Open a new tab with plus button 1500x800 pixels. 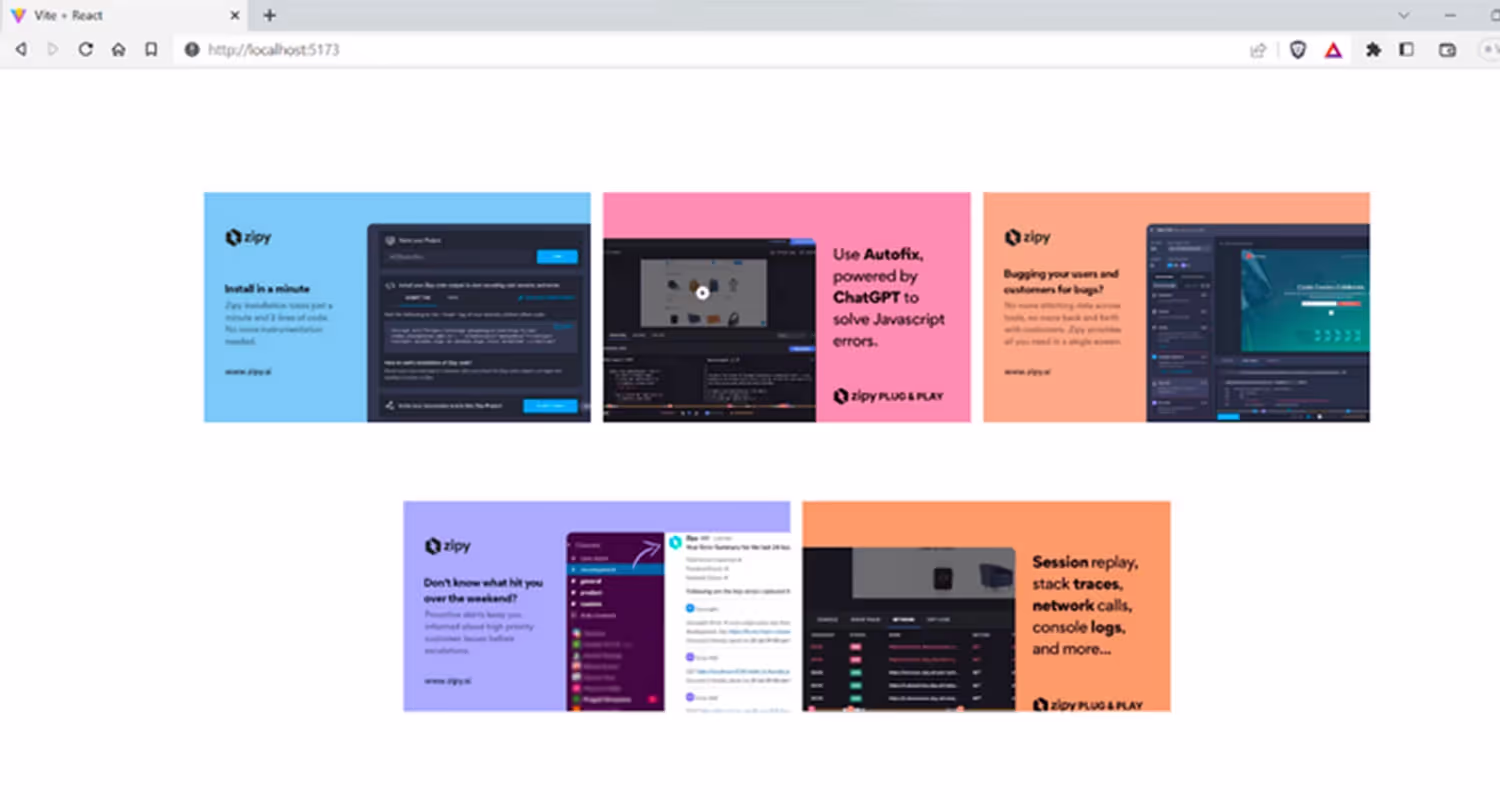(269, 15)
